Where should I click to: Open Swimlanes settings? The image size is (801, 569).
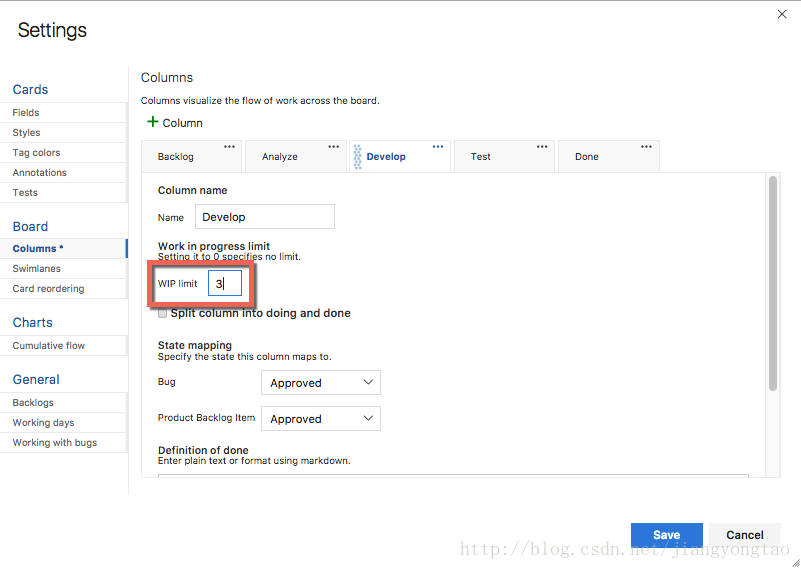(63, 269)
